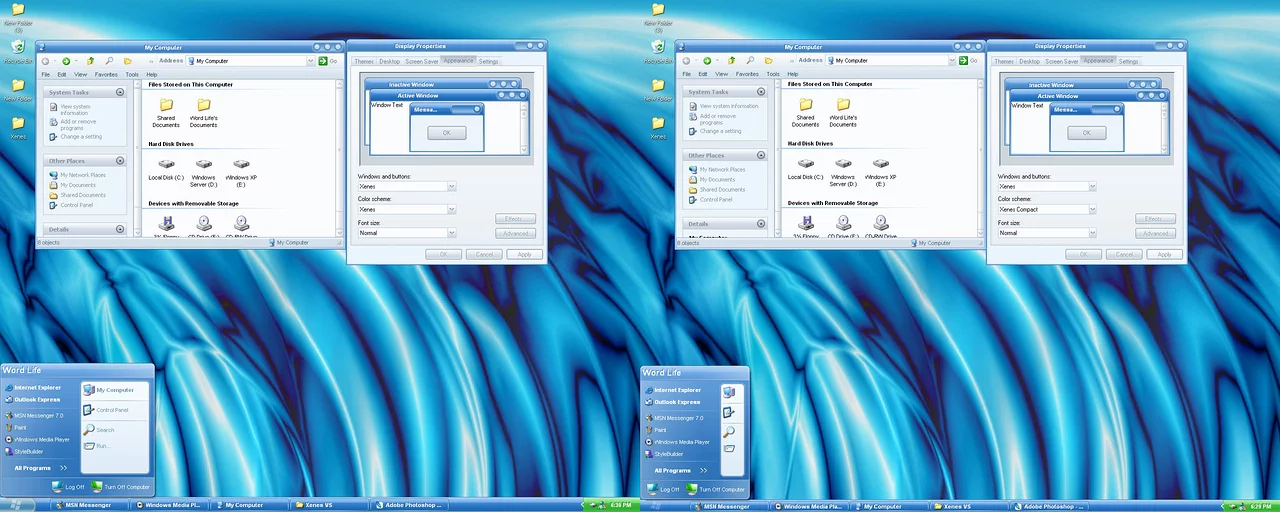
Task: Click the magnifier Search icon in the icon-only Start menu
Action: (729, 432)
